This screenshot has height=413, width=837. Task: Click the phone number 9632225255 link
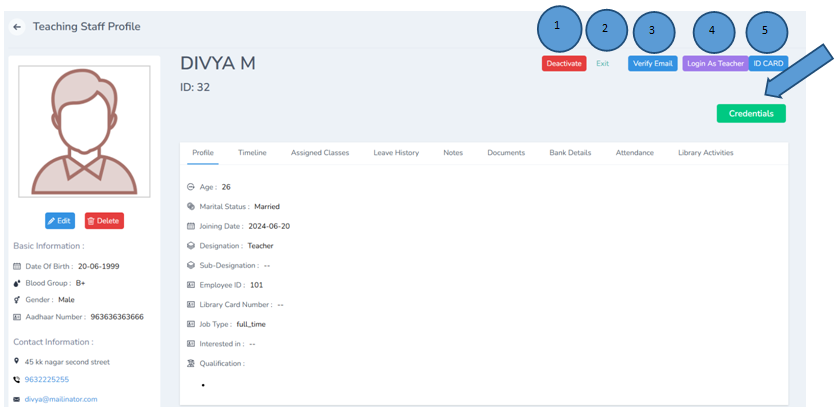point(47,380)
